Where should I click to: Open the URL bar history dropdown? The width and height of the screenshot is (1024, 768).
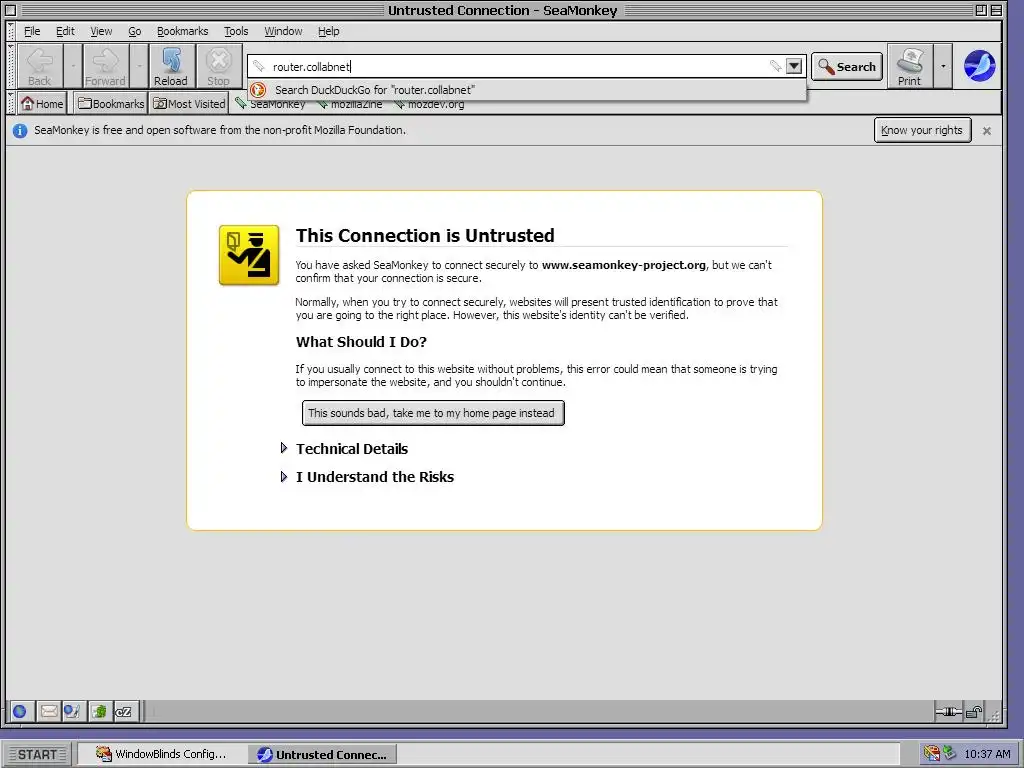793,66
